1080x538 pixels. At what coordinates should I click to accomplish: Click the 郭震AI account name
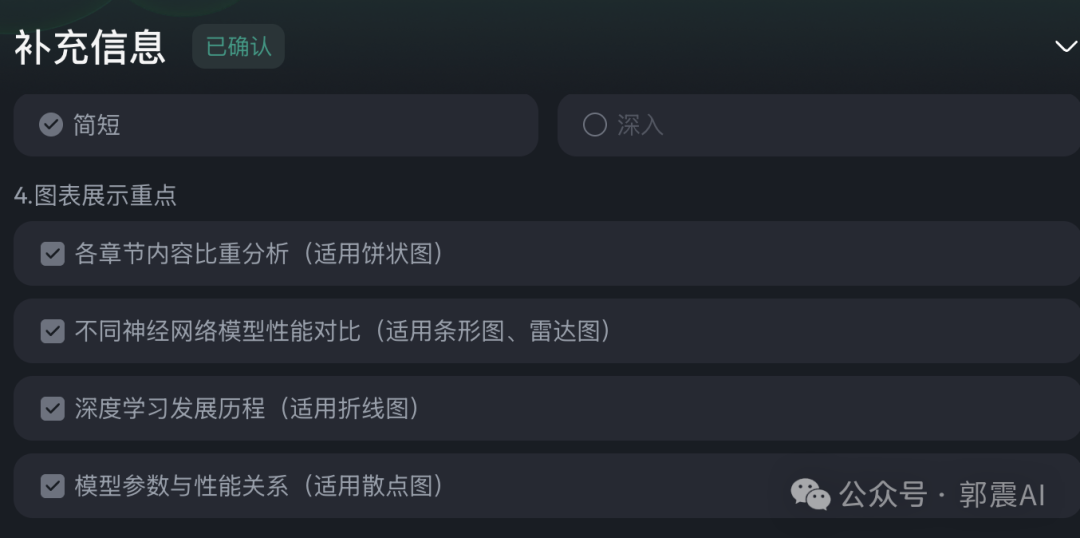tap(1002, 494)
